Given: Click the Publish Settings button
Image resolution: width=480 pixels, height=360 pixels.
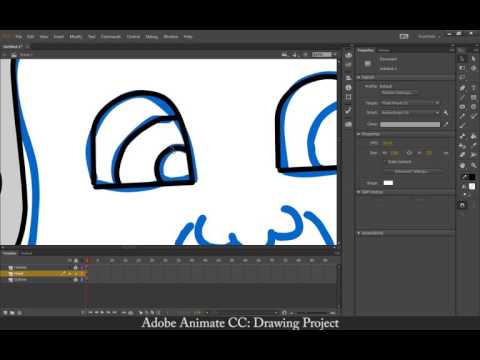Looking at the screenshot, I should click(399, 93).
